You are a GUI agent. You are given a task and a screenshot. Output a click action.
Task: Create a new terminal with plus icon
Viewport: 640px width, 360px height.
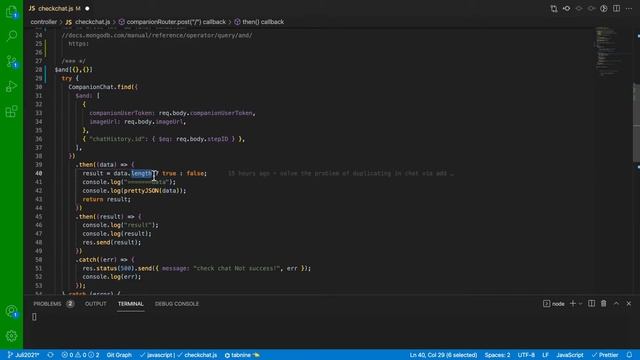click(x=573, y=304)
